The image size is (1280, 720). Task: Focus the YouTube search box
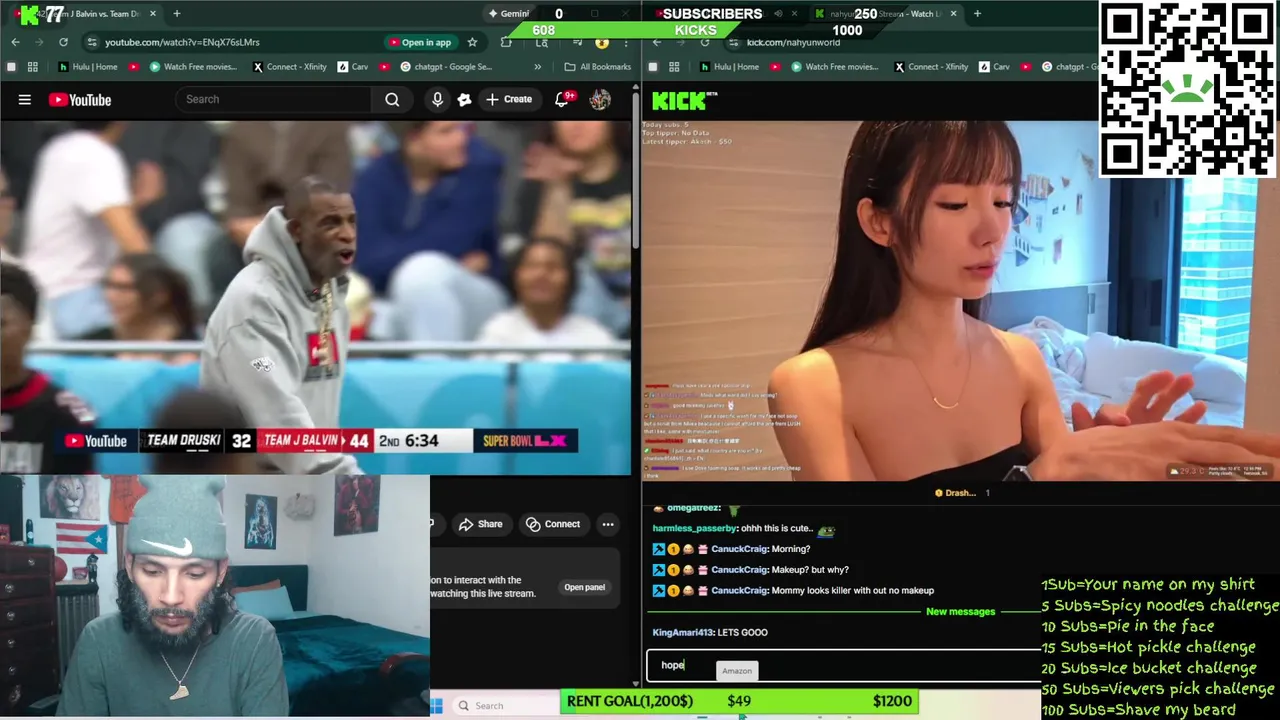274,99
